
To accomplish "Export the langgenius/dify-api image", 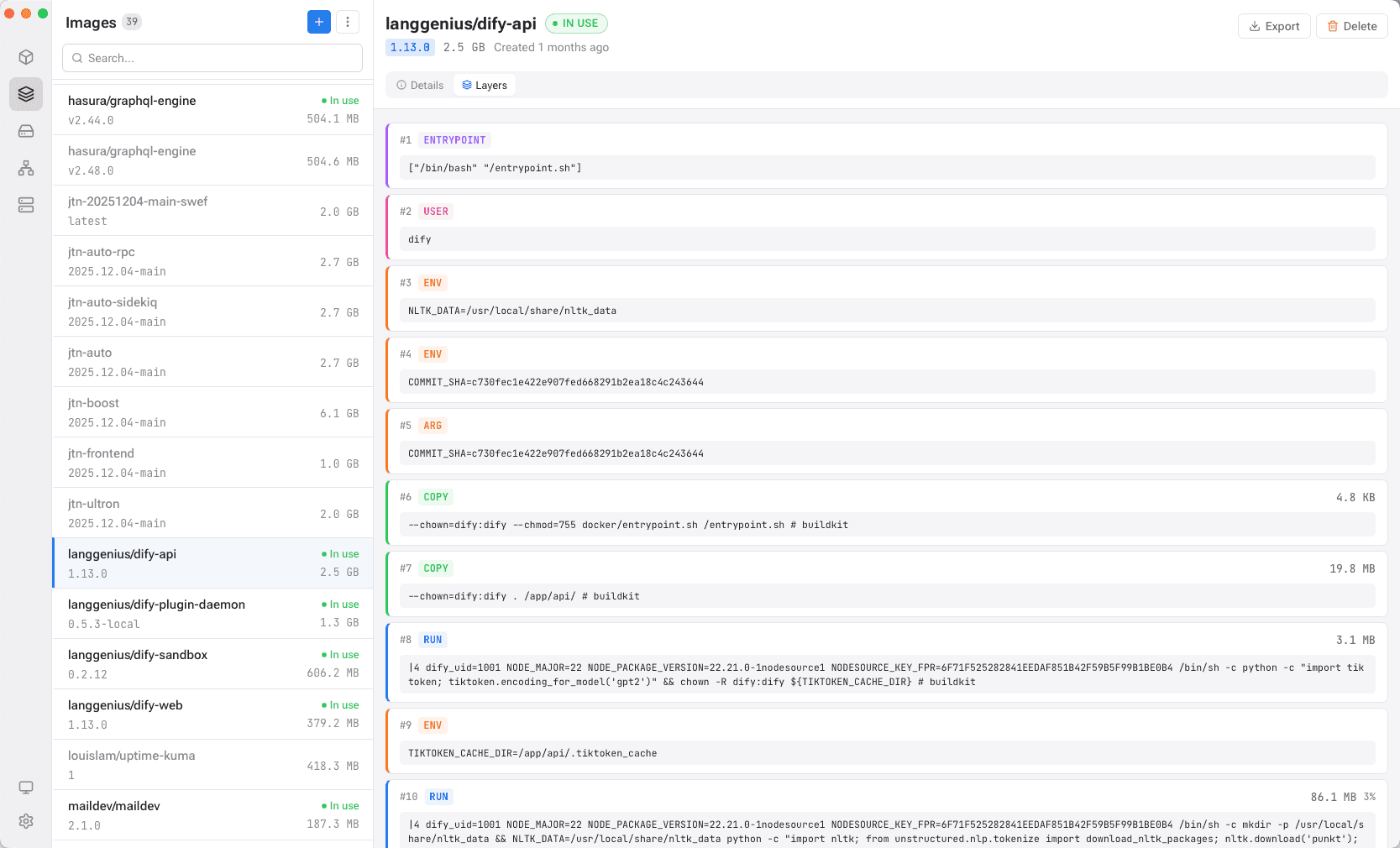I will [x=1274, y=26].
